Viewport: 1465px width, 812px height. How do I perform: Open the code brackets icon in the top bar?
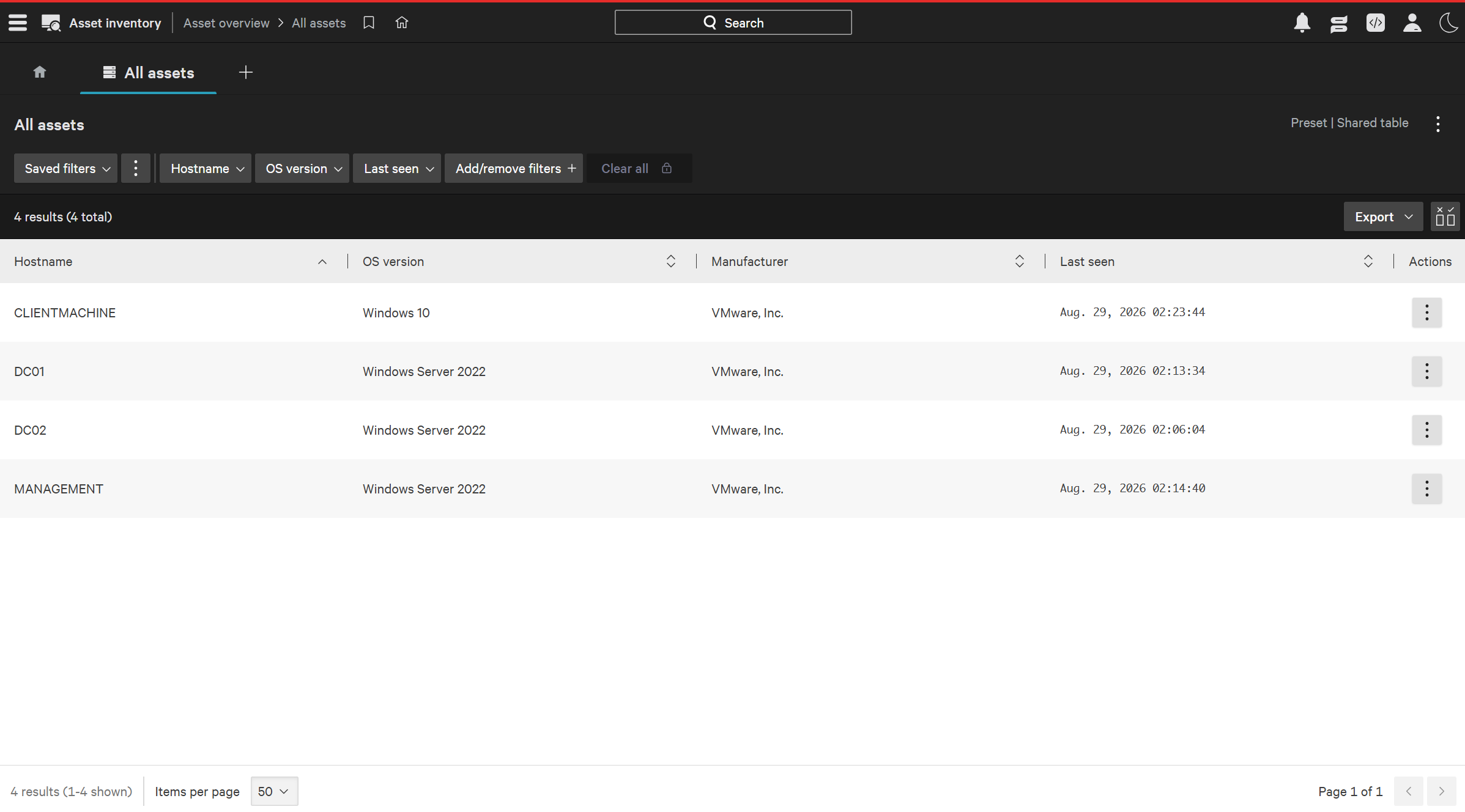[x=1376, y=23]
